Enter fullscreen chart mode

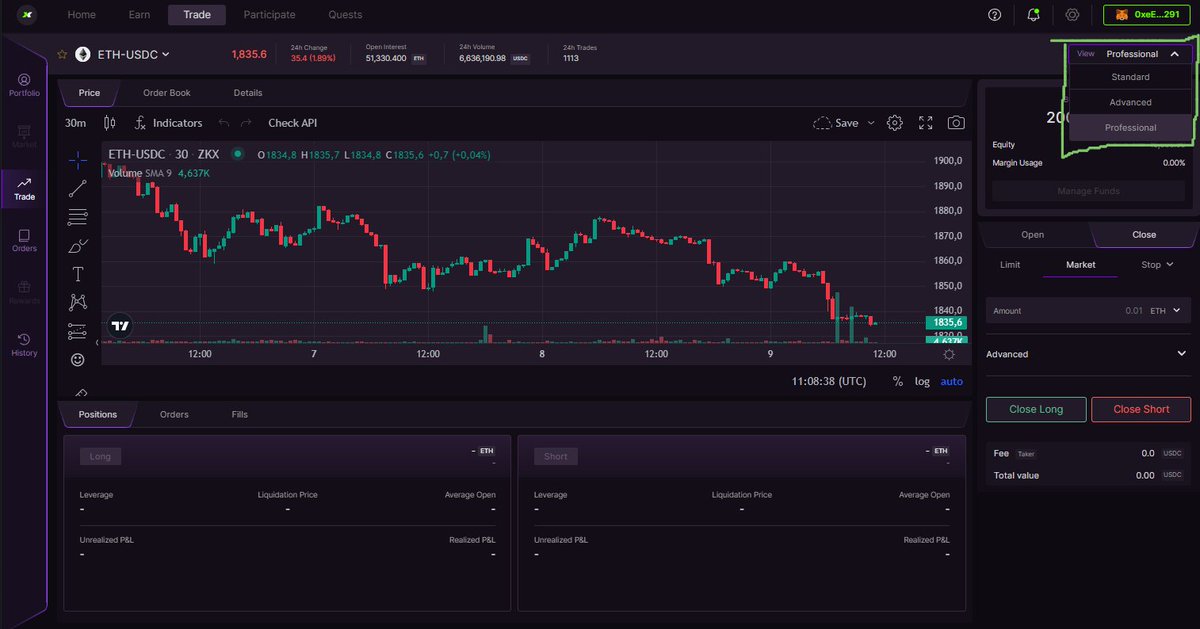926,123
